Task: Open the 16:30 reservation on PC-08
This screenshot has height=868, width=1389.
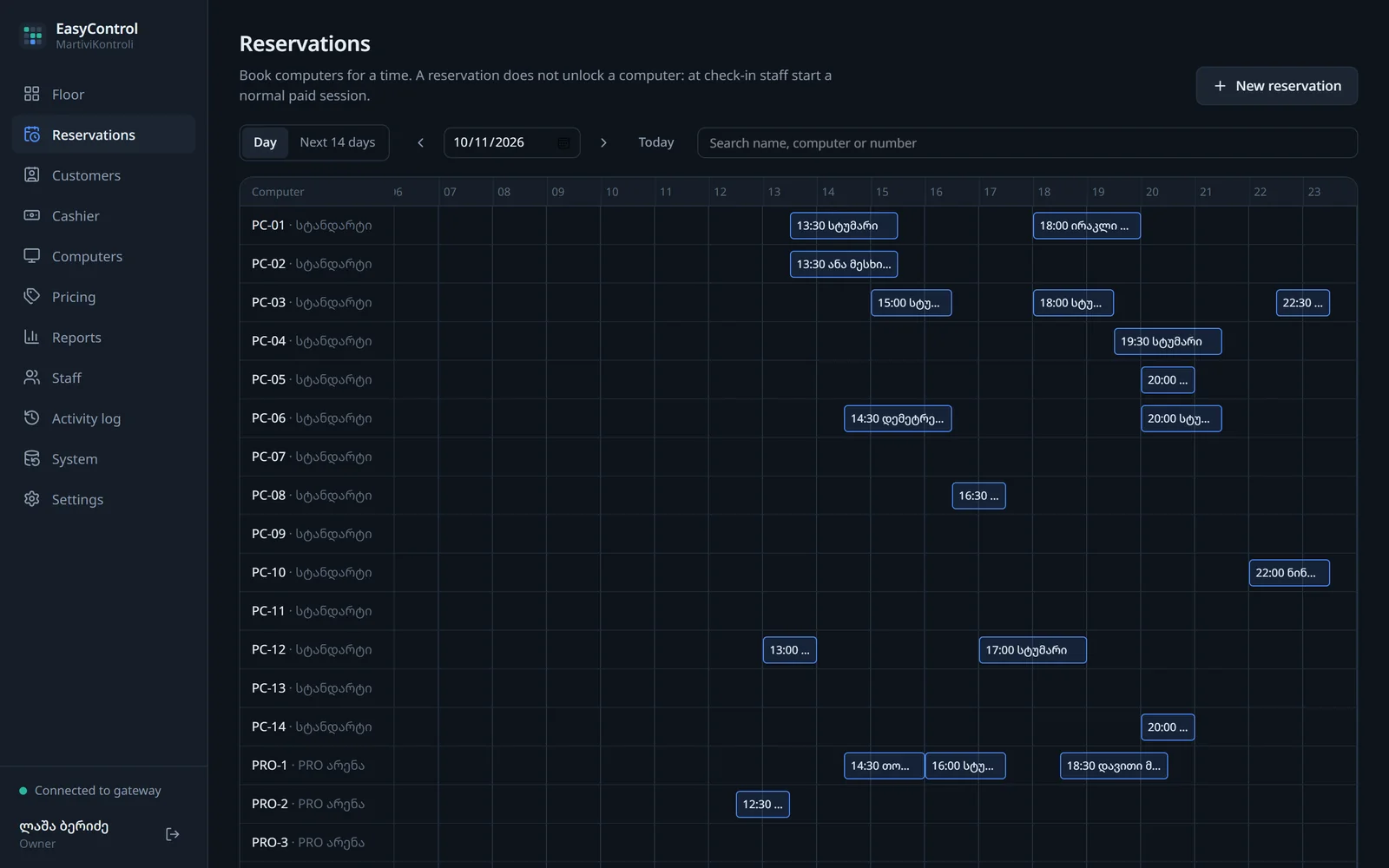Action: pos(979,496)
